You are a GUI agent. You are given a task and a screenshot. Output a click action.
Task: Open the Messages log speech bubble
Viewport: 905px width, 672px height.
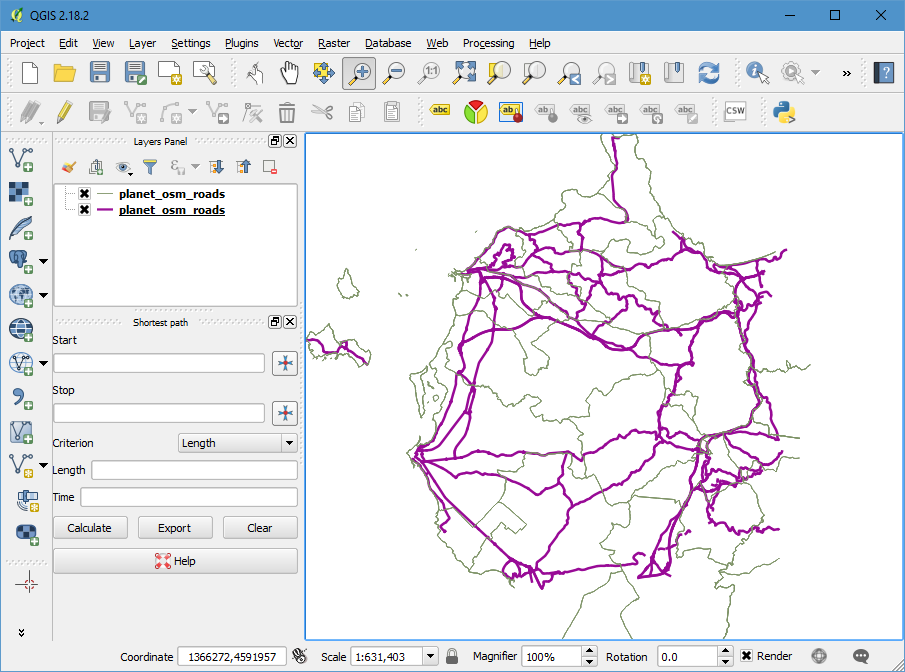pyautogui.click(x=861, y=656)
